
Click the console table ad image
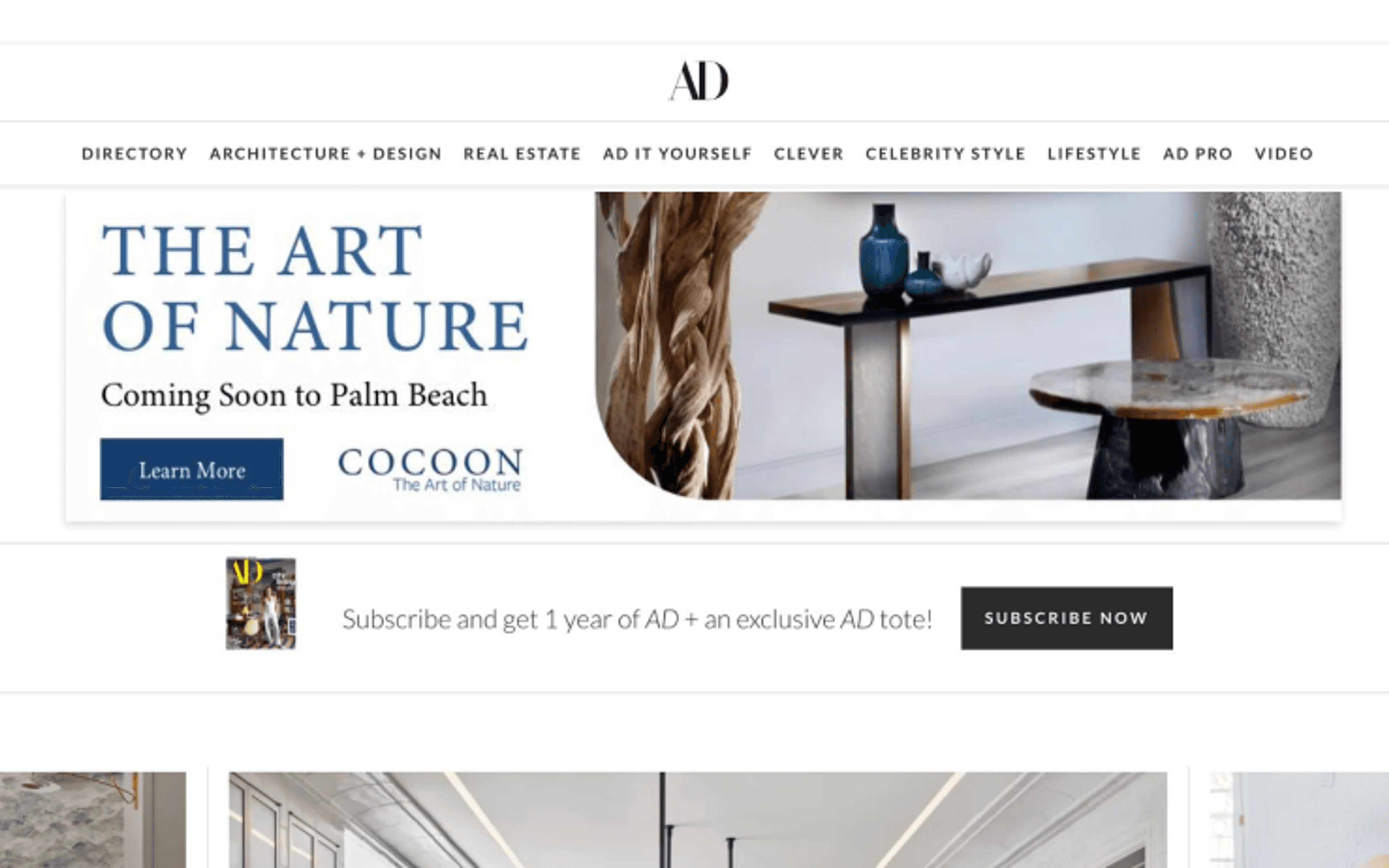(x=968, y=346)
